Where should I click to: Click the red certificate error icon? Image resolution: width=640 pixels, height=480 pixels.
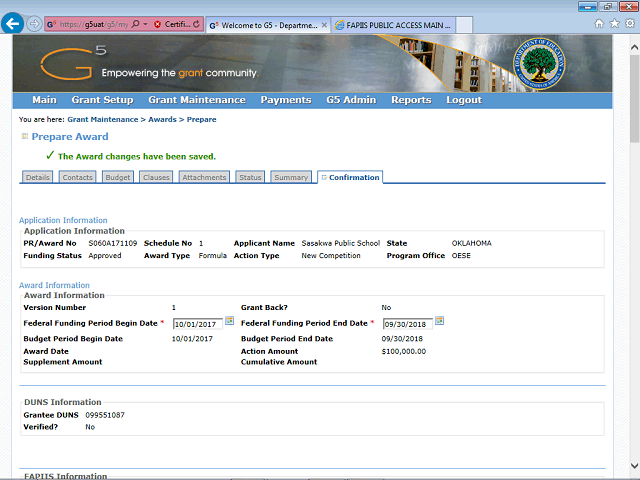pos(158,24)
